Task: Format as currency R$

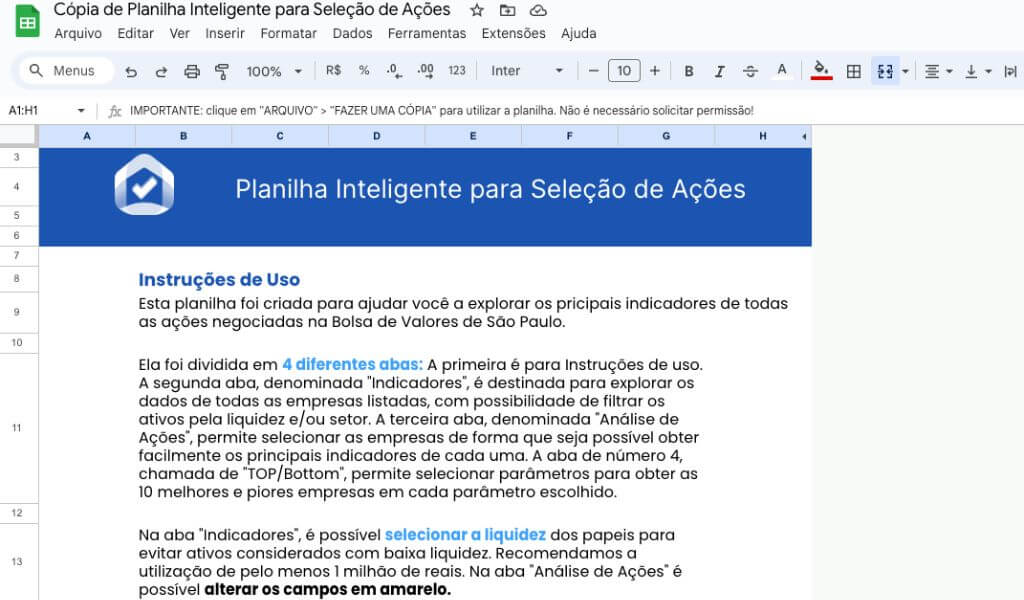Action: pos(333,71)
